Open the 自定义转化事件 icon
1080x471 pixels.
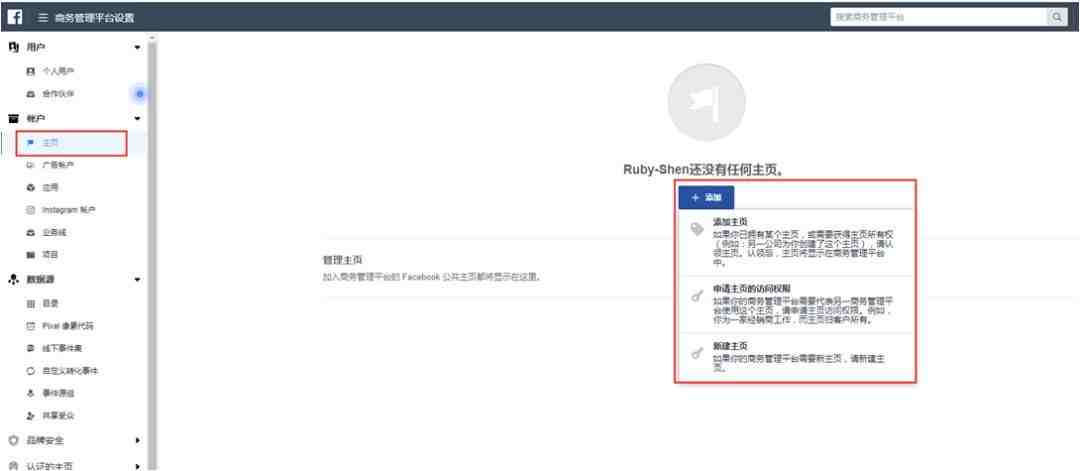30,371
